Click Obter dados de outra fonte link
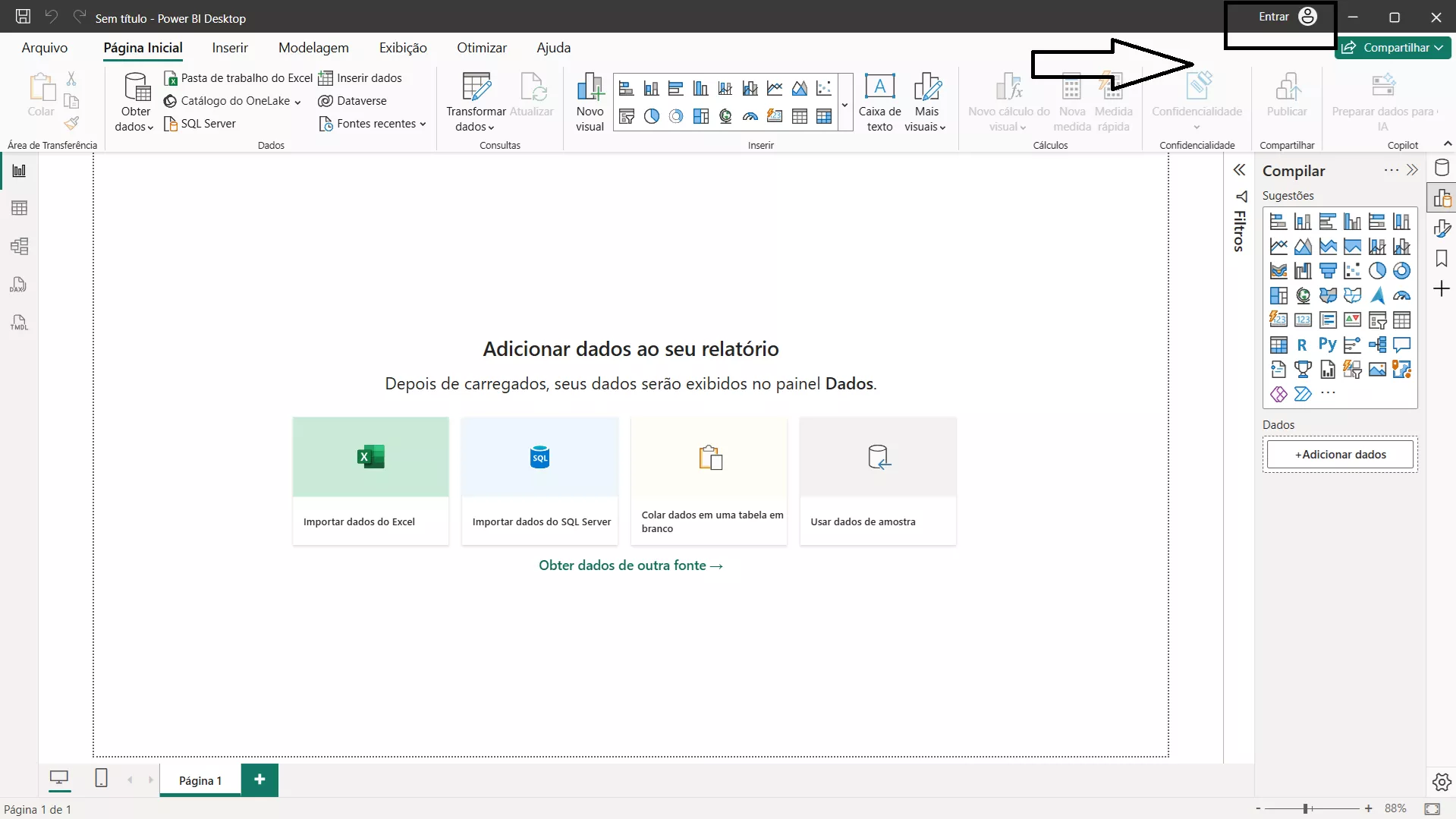Screen dimensions: 1456x819 pyautogui.click(x=630, y=565)
